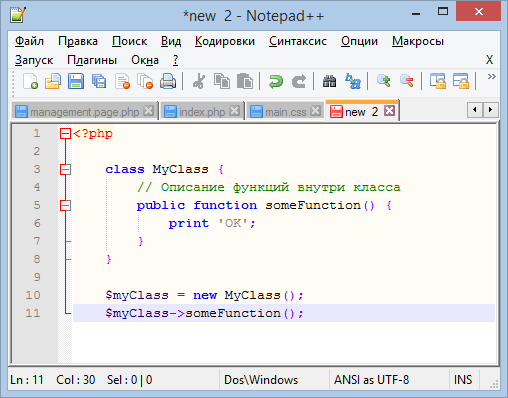Image resolution: width=508 pixels, height=398 pixels.
Task: Open Find dialog with binoculars icon
Action: click(x=329, y=81)
